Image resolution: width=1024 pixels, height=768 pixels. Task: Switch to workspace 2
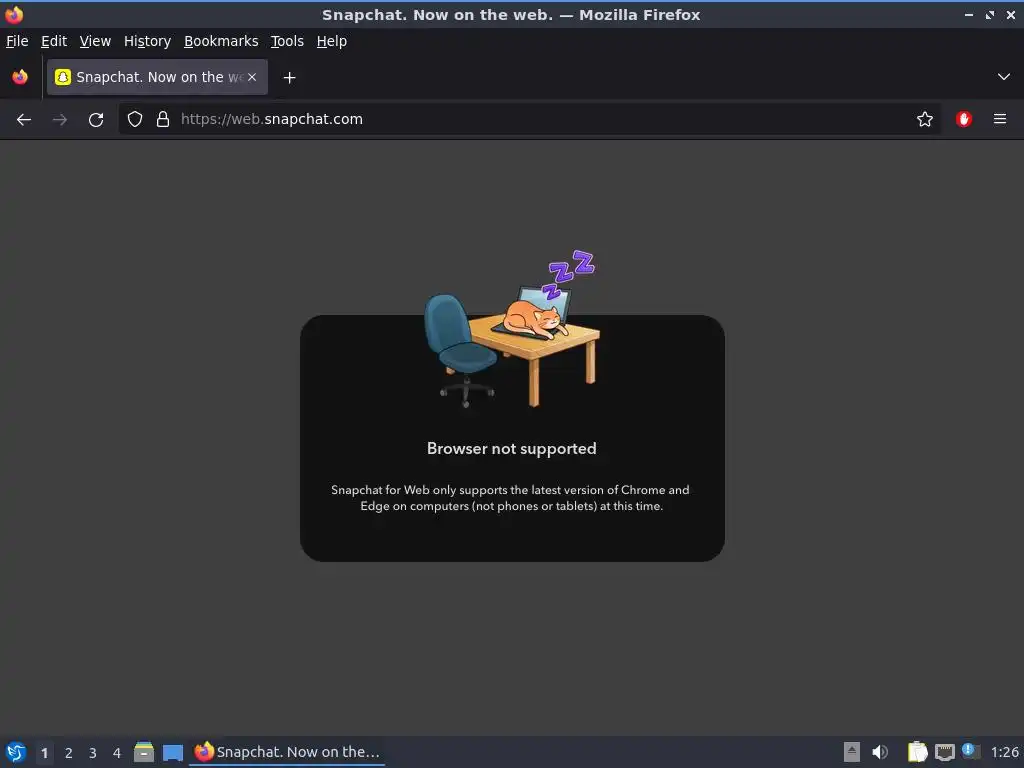coord(69,753)
